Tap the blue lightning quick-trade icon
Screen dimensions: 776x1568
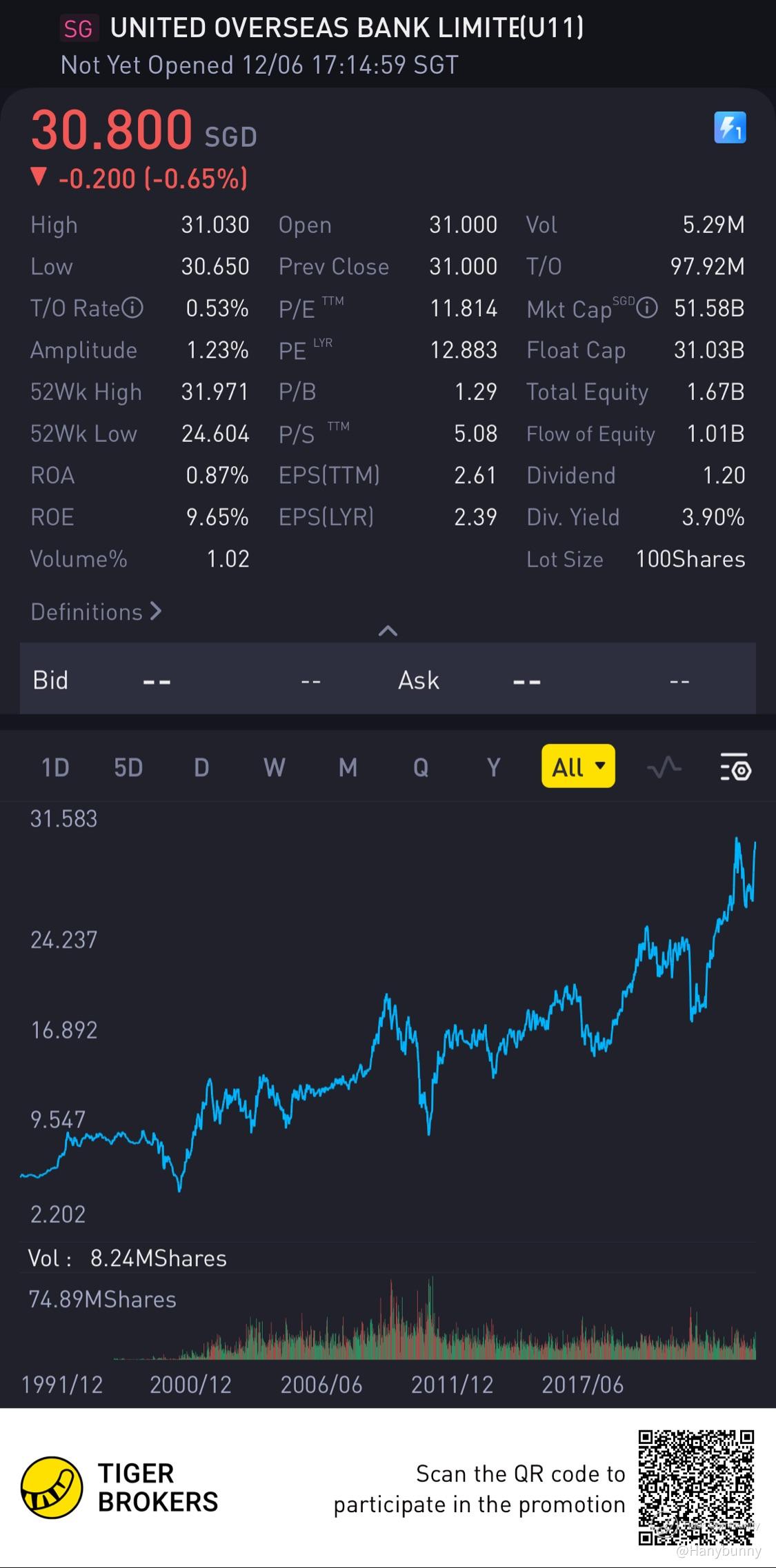[x=730, y=128]
